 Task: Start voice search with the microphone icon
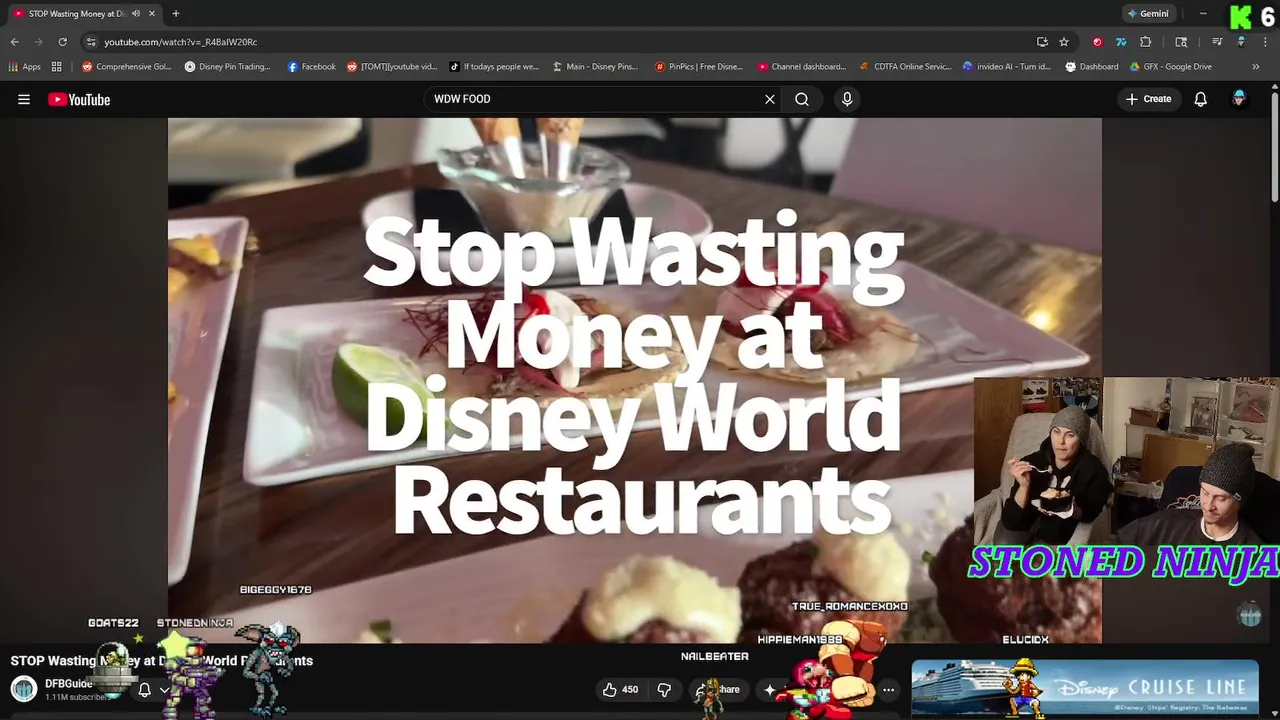pyautogui.click(x=847, y=99)
